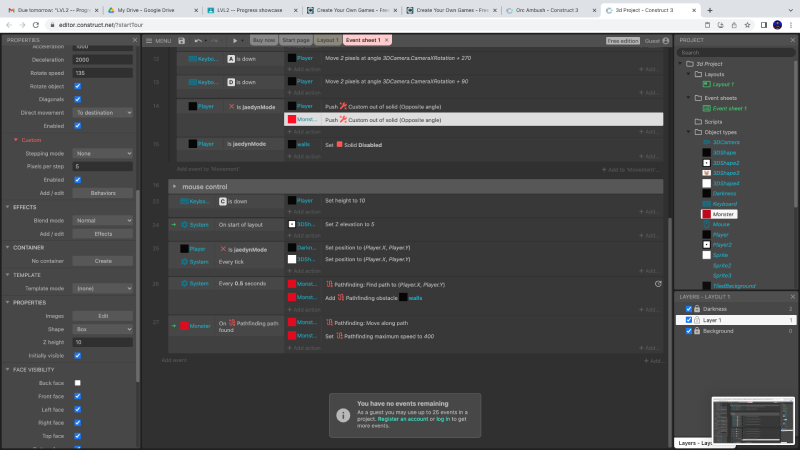800x450 pixels.
Task: Toggle Darkness layer visibility checkbox
Action: tap(689, 308)
